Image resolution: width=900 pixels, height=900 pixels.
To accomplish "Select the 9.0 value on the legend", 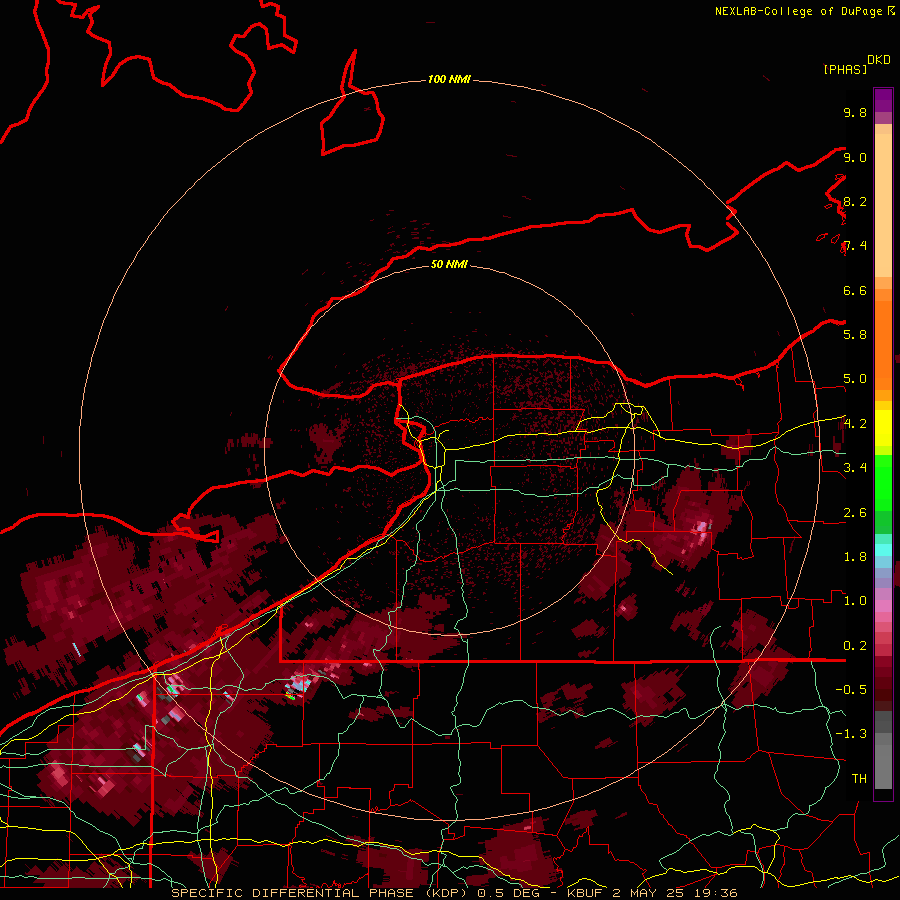I will [855, 157].
